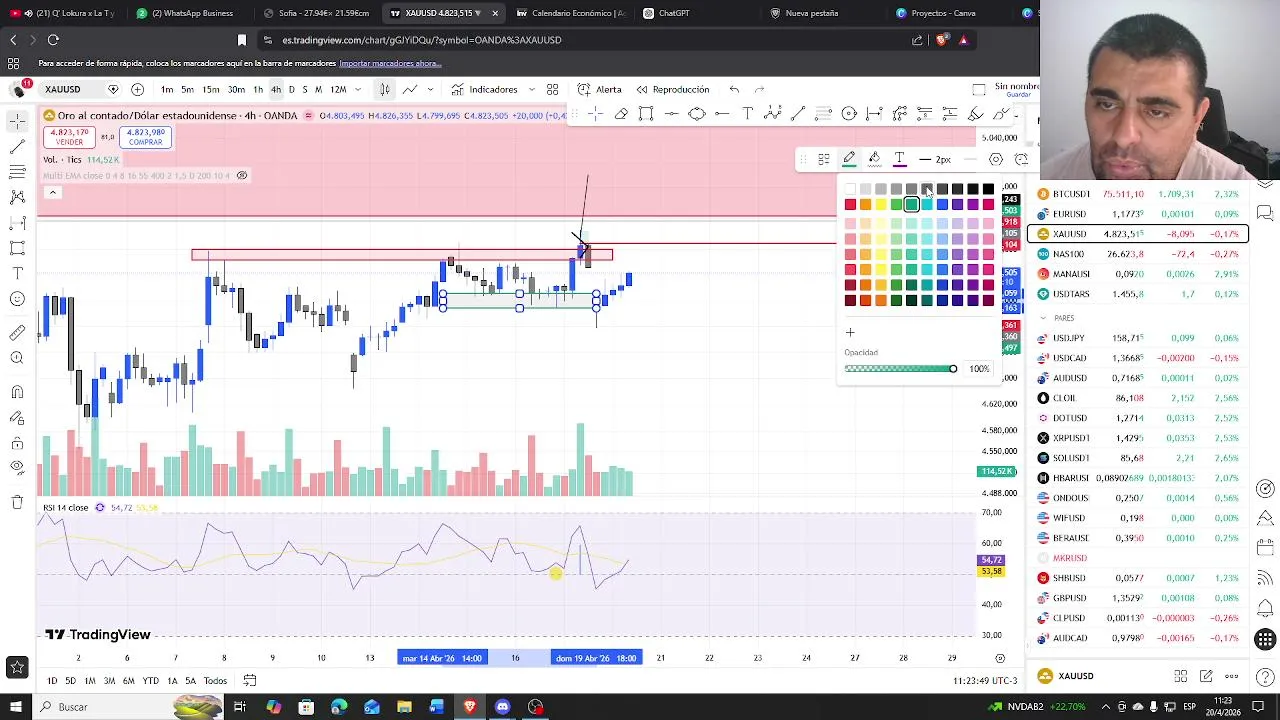Select the 6M date range
1280x720 pixels.
tap(128, 681)
